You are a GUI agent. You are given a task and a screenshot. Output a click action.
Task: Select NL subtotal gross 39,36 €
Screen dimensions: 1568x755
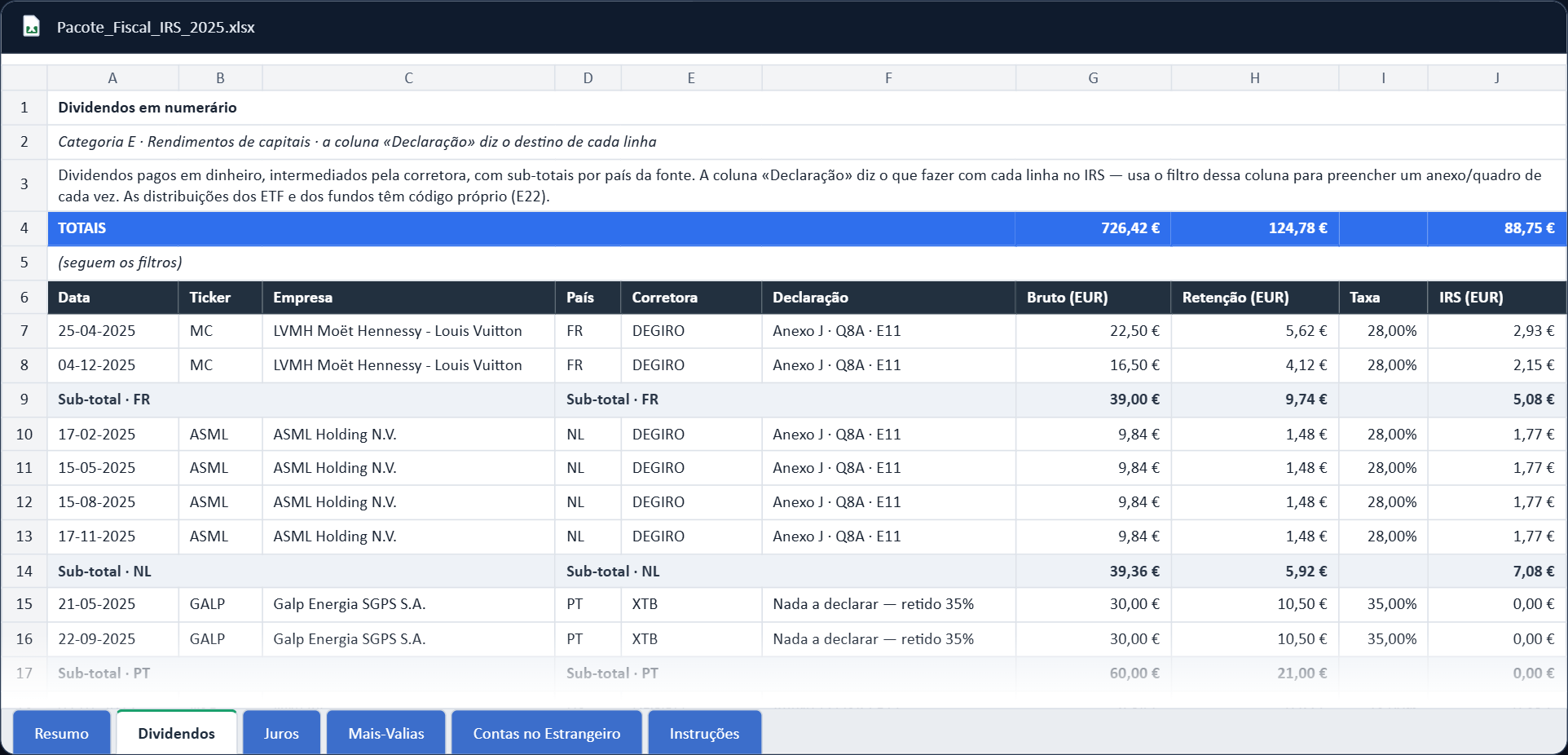1093,572
